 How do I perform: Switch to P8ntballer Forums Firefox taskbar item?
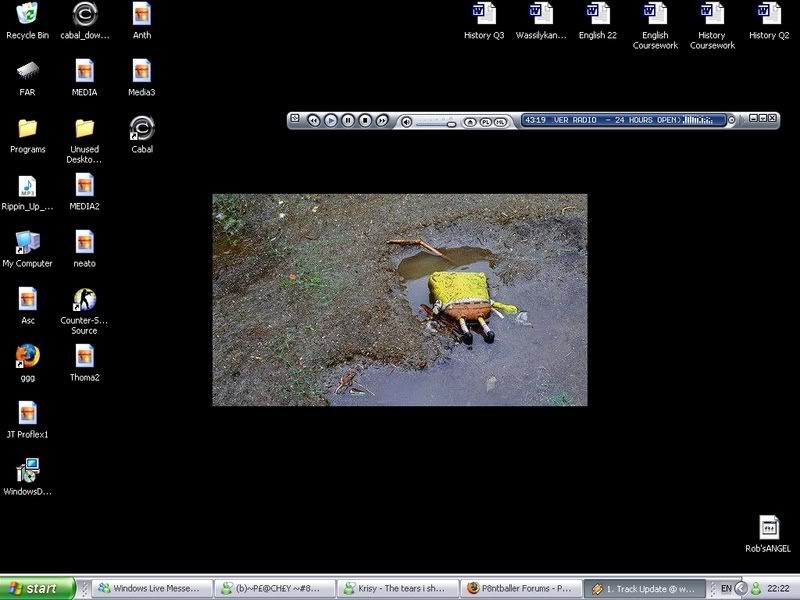coord(520,588)
